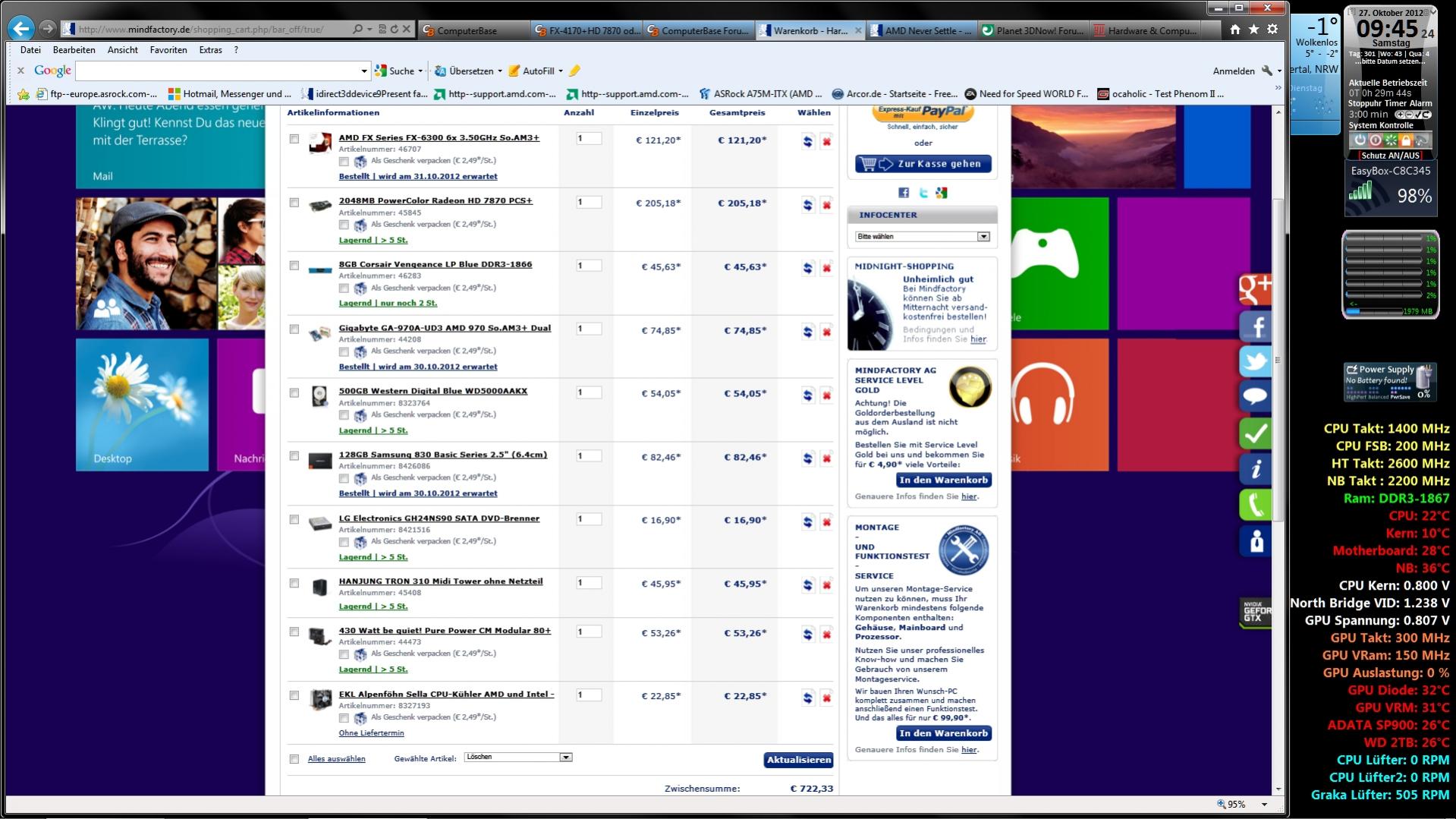The image size is (1456, 819).
Task: Open the Extras menu
Action: click(211, 50)
